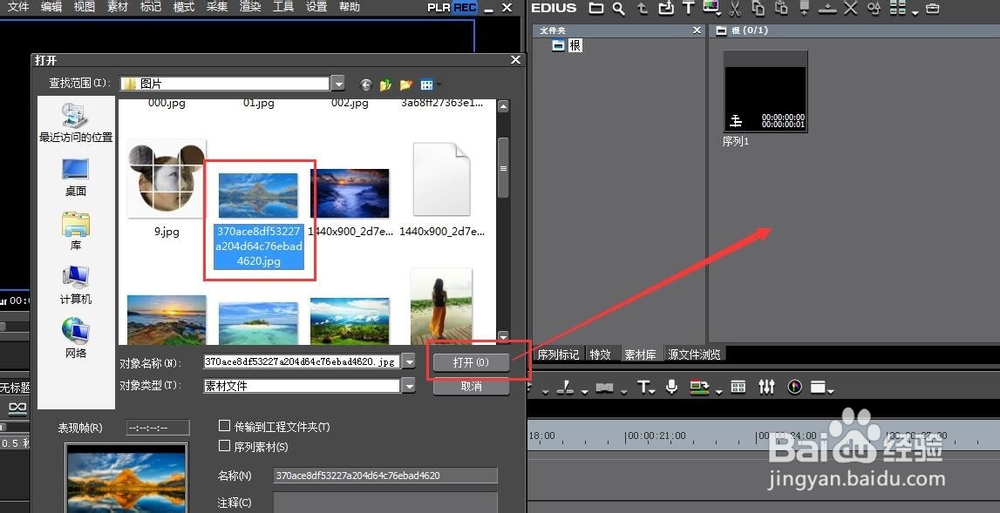Switch to the 特效 tab
The width and height of the screenshot is (1000, 513).
point(600,354)
